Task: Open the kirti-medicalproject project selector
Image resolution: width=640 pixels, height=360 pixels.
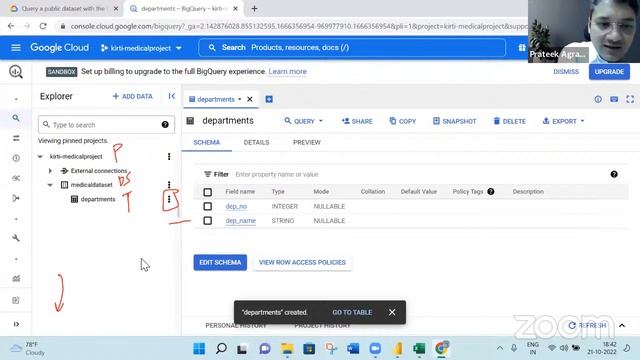Action: click(141, 48)
